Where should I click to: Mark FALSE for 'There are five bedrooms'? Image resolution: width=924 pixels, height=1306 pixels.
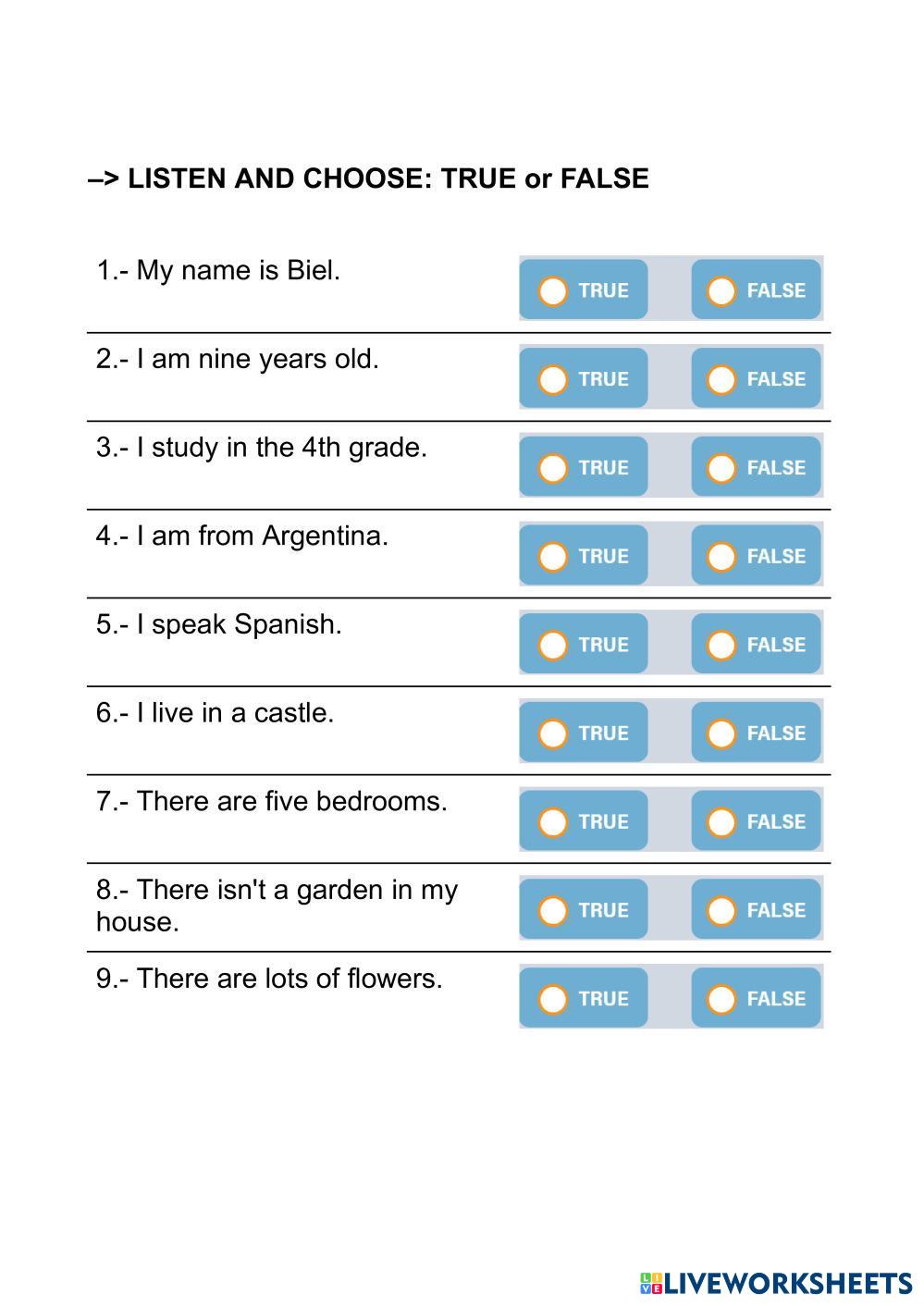[x=721, y=822]
